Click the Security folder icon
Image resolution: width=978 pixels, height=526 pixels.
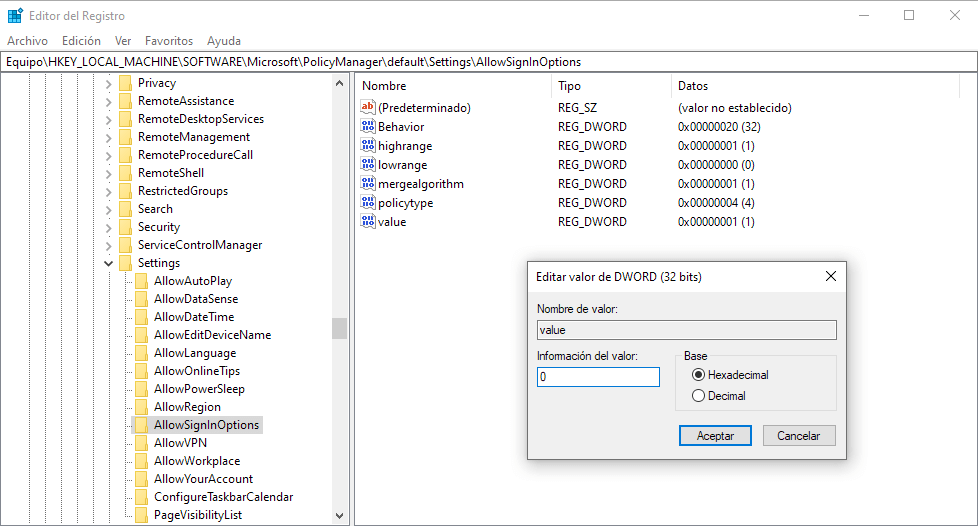coord(125,227)
